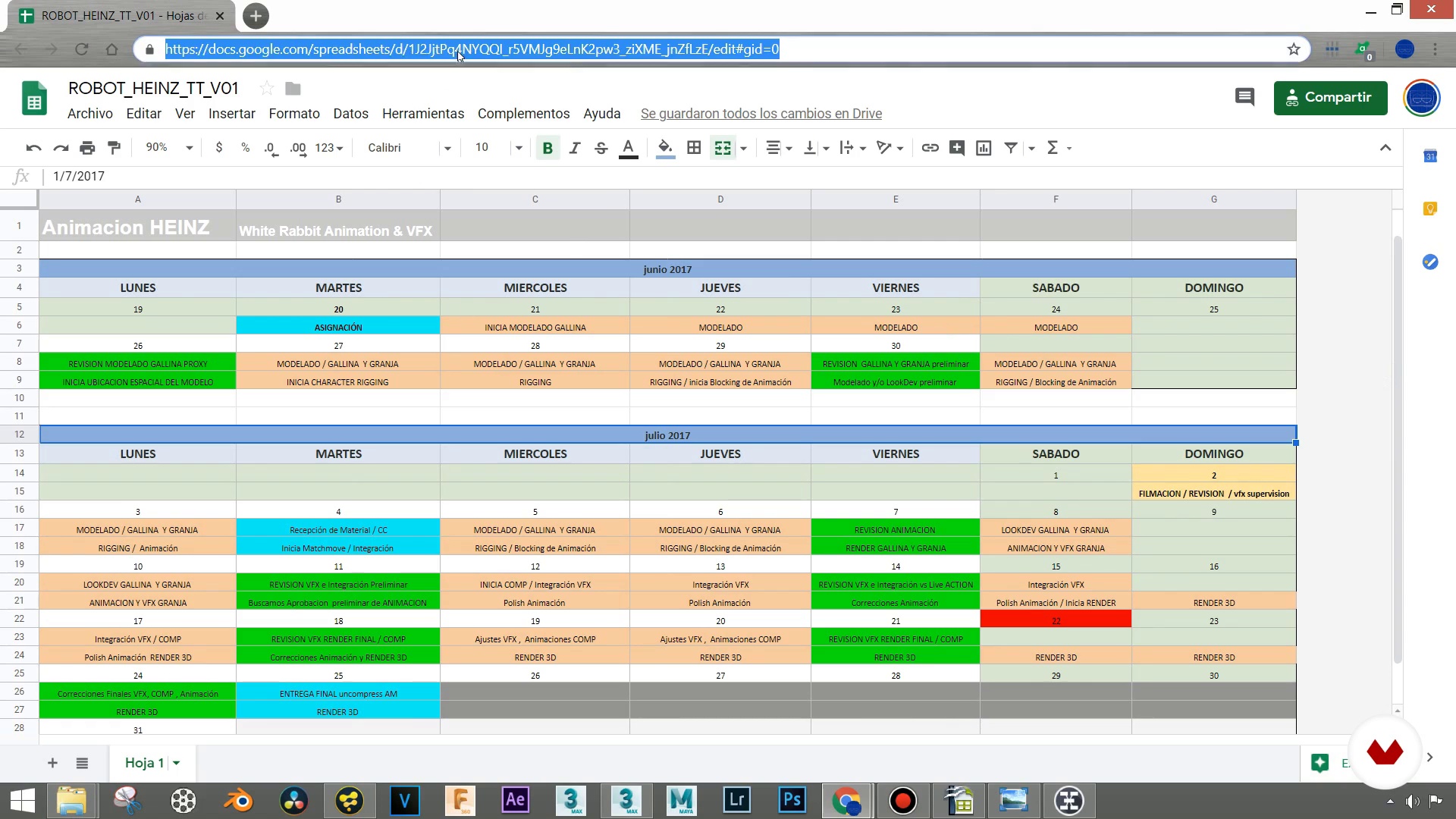Open the Editar menu
The height and width of the screenshot is (819, 1456).
point(143,114)
